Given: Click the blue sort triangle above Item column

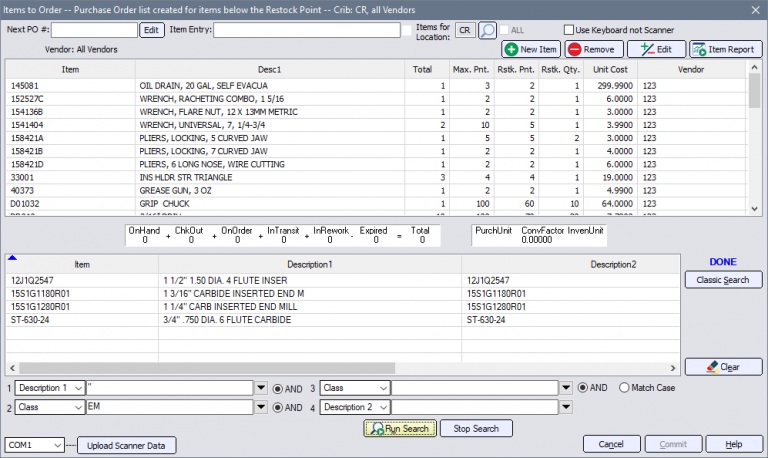Looking at the screenshot, I should [x=11, y=257].
